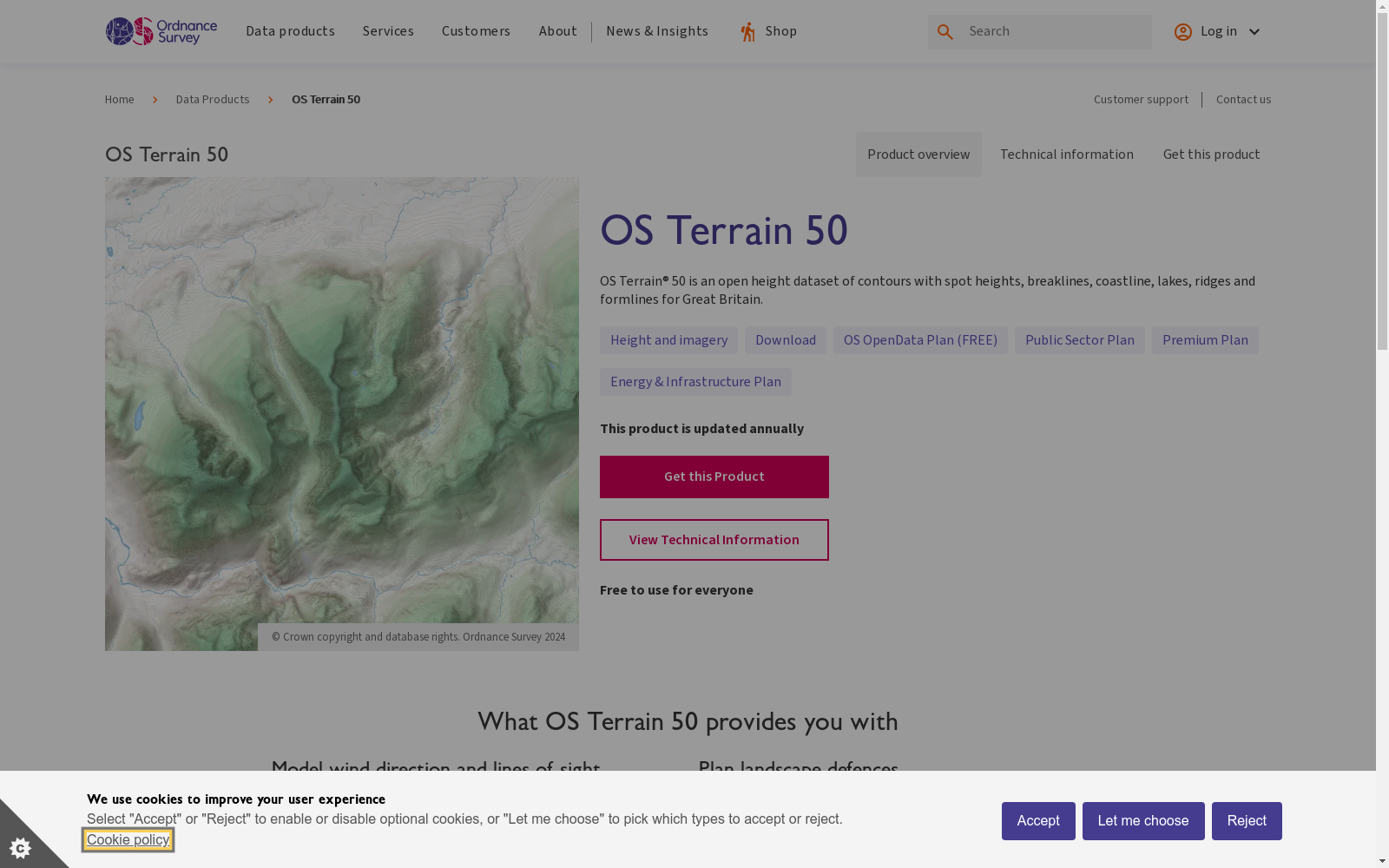
Task: Click the page vertical scrollbar thumb
Action: pos(1382,182)
